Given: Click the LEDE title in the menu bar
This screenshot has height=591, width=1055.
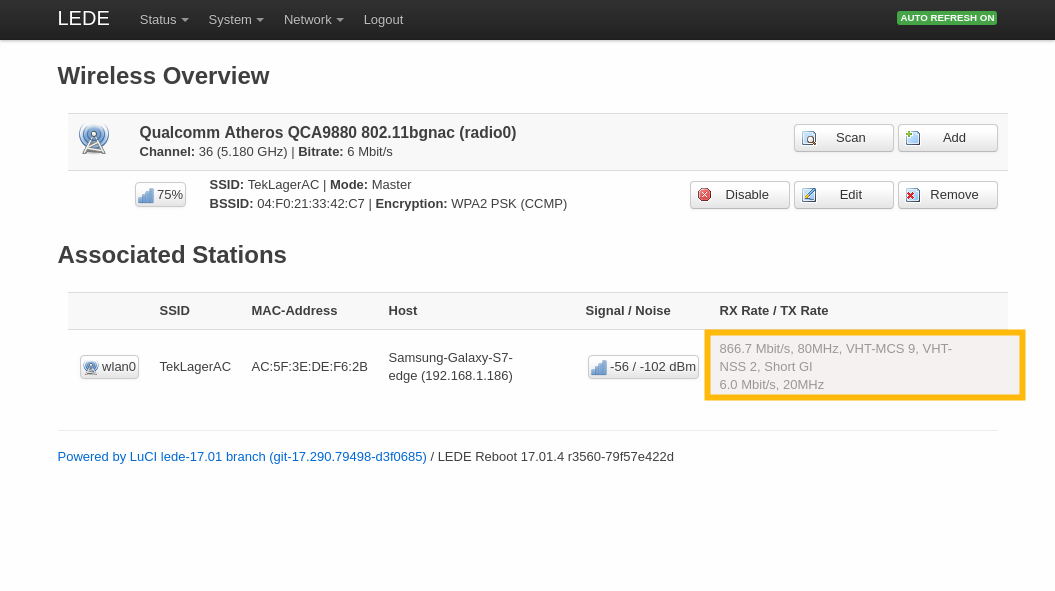Looking at the screenshot, I should 83,18.
